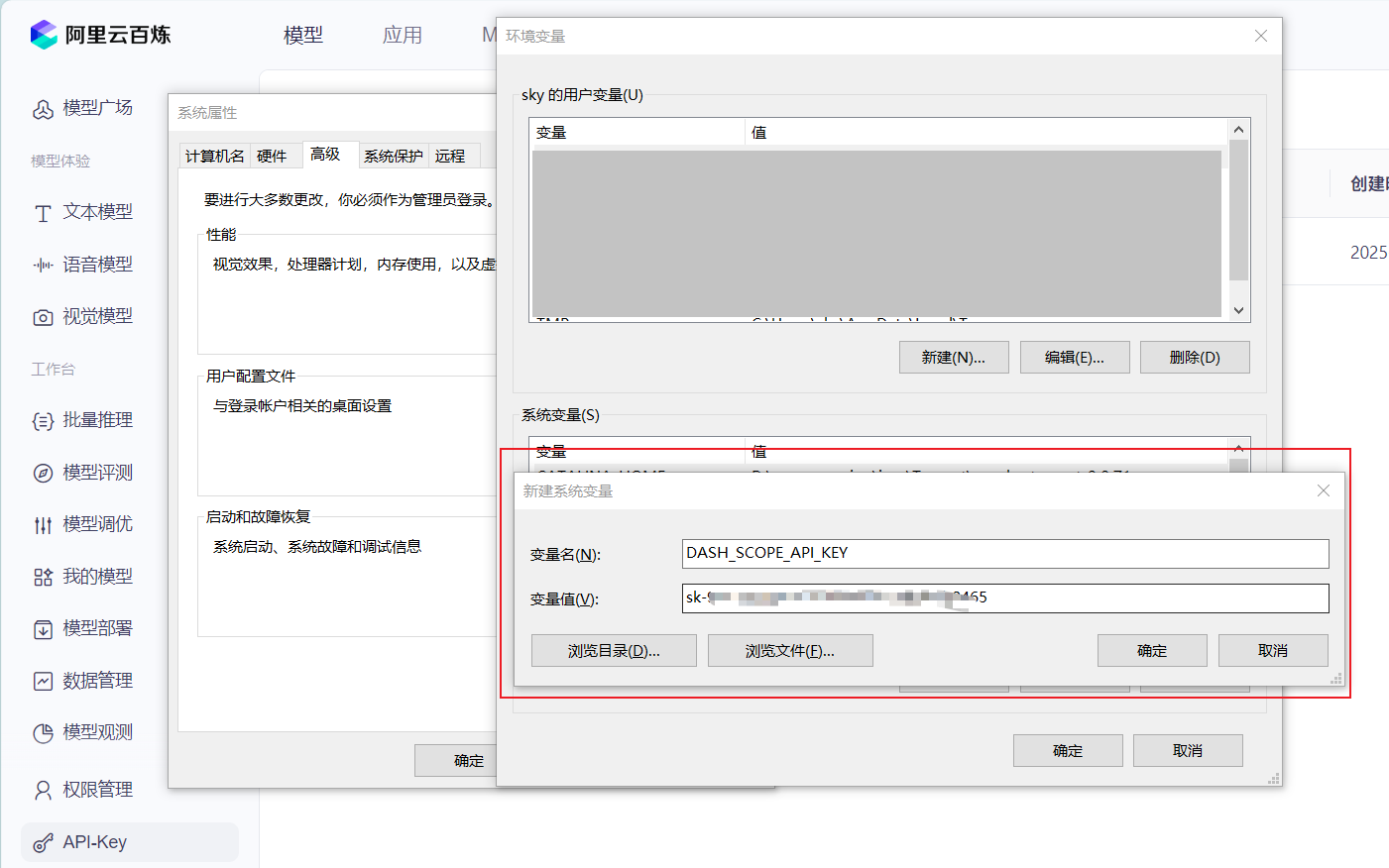The width and height of the screenshot is (1389, 868).
Task: Select 文本模型 label in sidebar
Action: click(x=97, y=212)
